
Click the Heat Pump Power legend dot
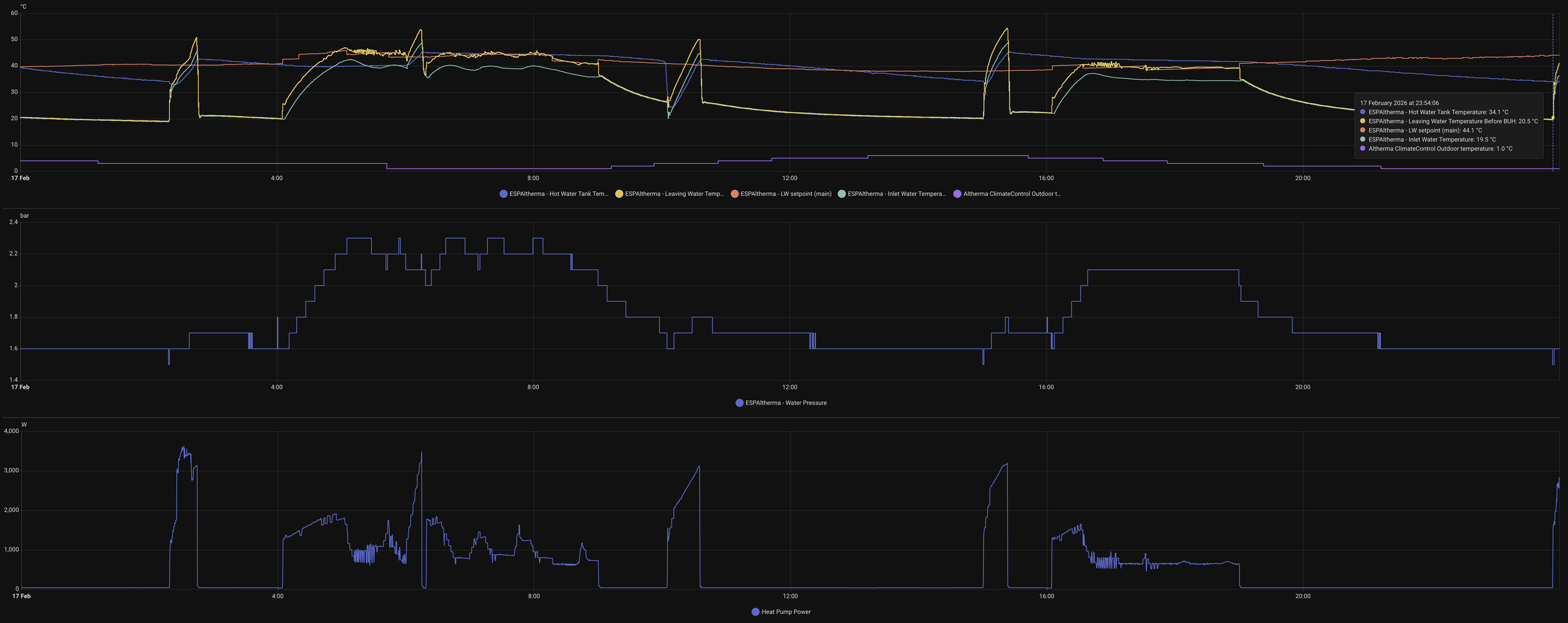click(755, 611)
